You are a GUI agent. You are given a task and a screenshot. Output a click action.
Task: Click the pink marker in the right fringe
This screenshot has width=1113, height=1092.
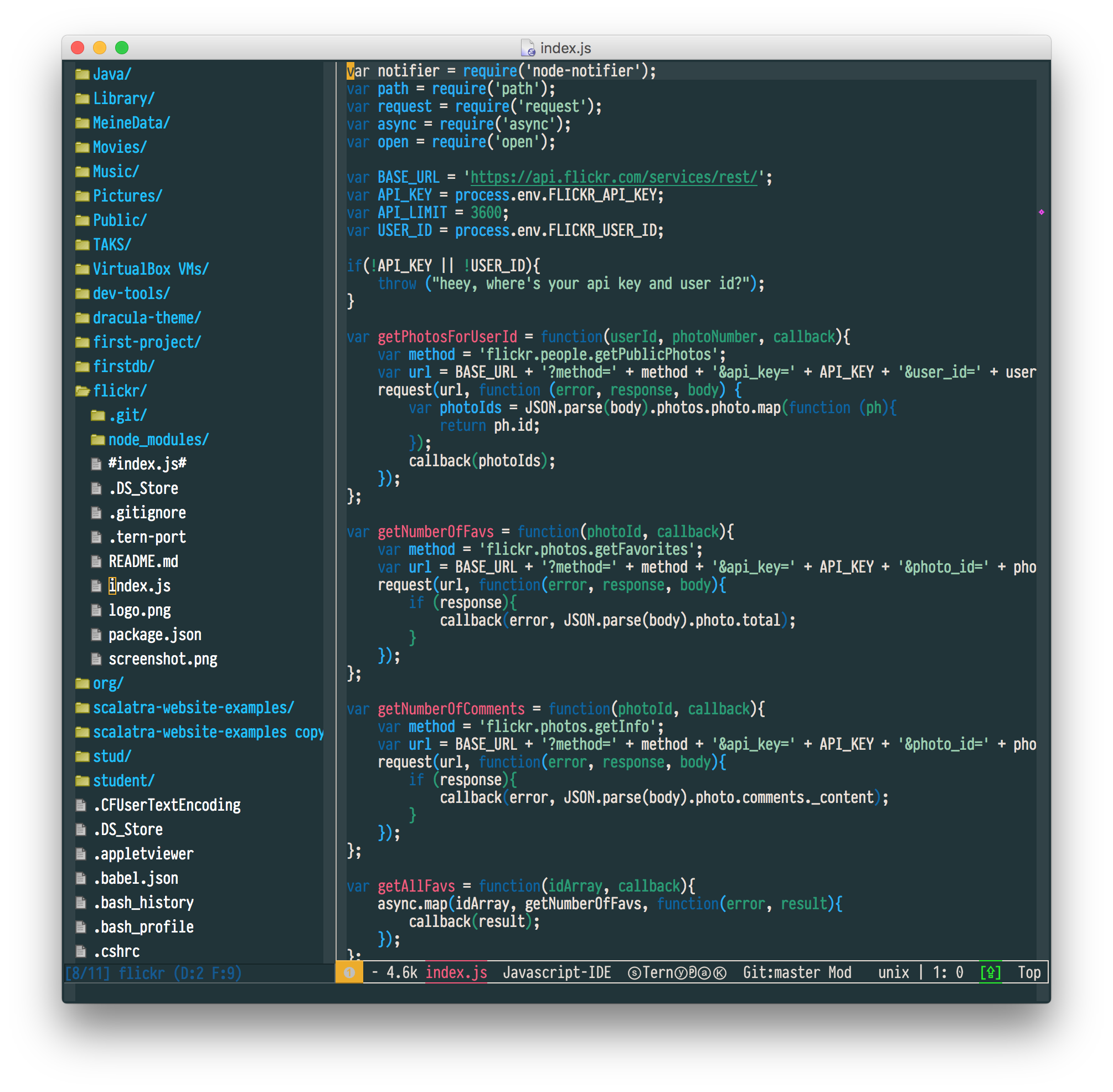click(1041, 212)
